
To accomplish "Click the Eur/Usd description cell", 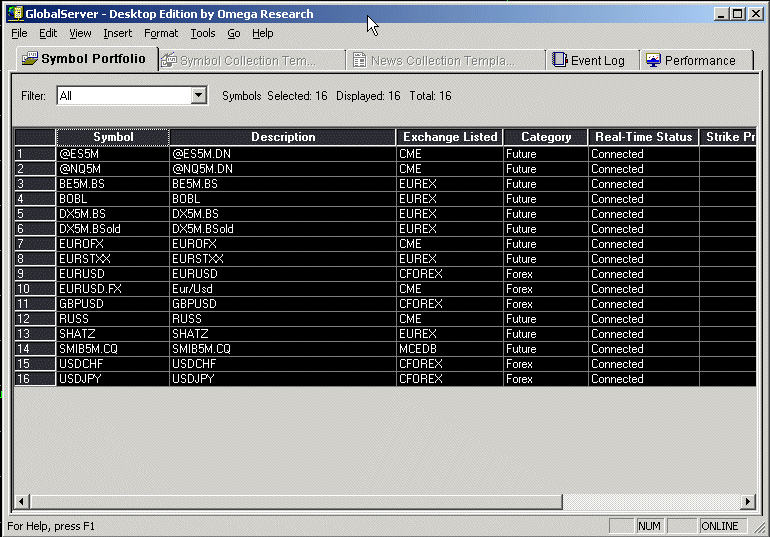I will point(283,289).
